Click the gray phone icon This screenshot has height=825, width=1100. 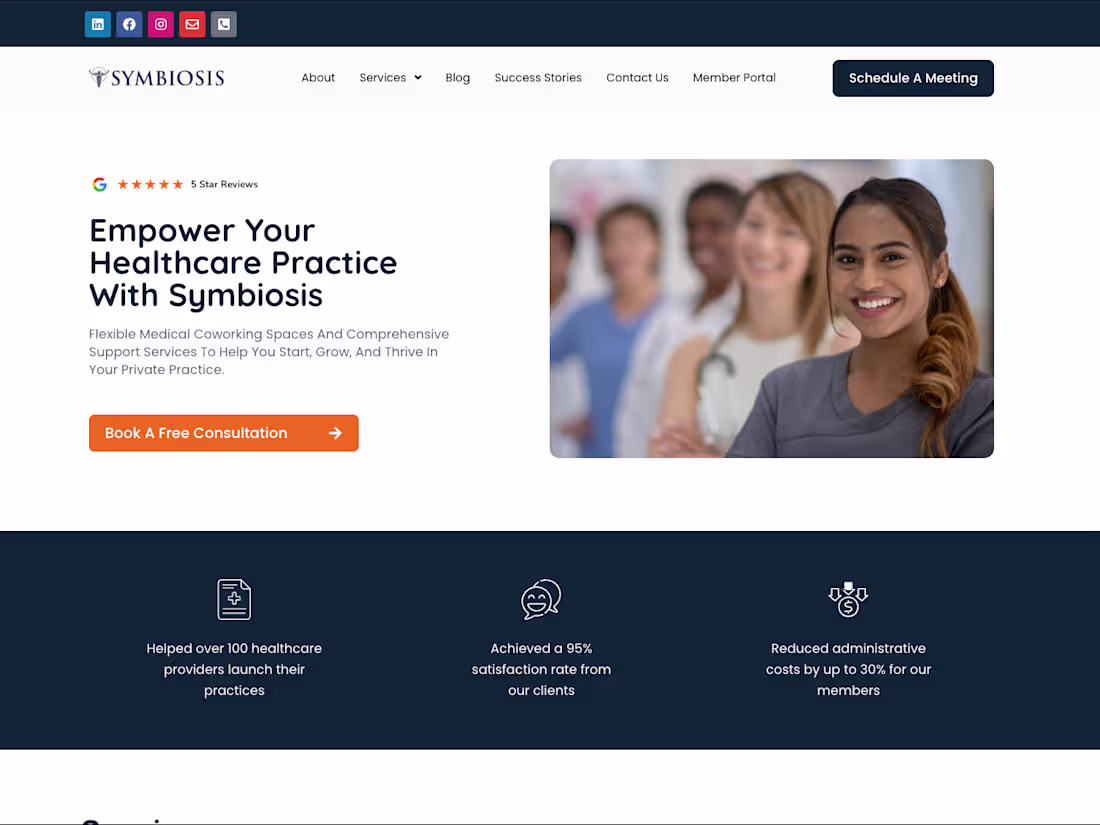click(x=224, y=25)
